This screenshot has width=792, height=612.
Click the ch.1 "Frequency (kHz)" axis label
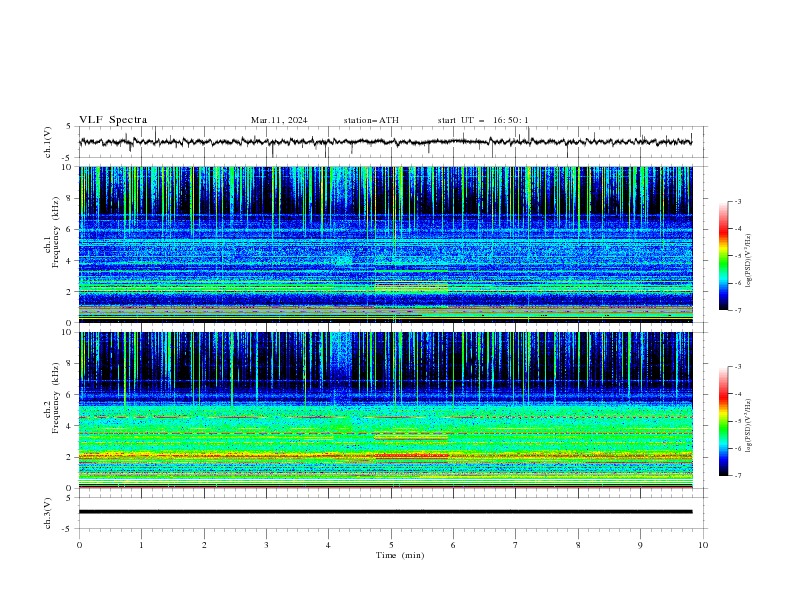tap(56, 232)
